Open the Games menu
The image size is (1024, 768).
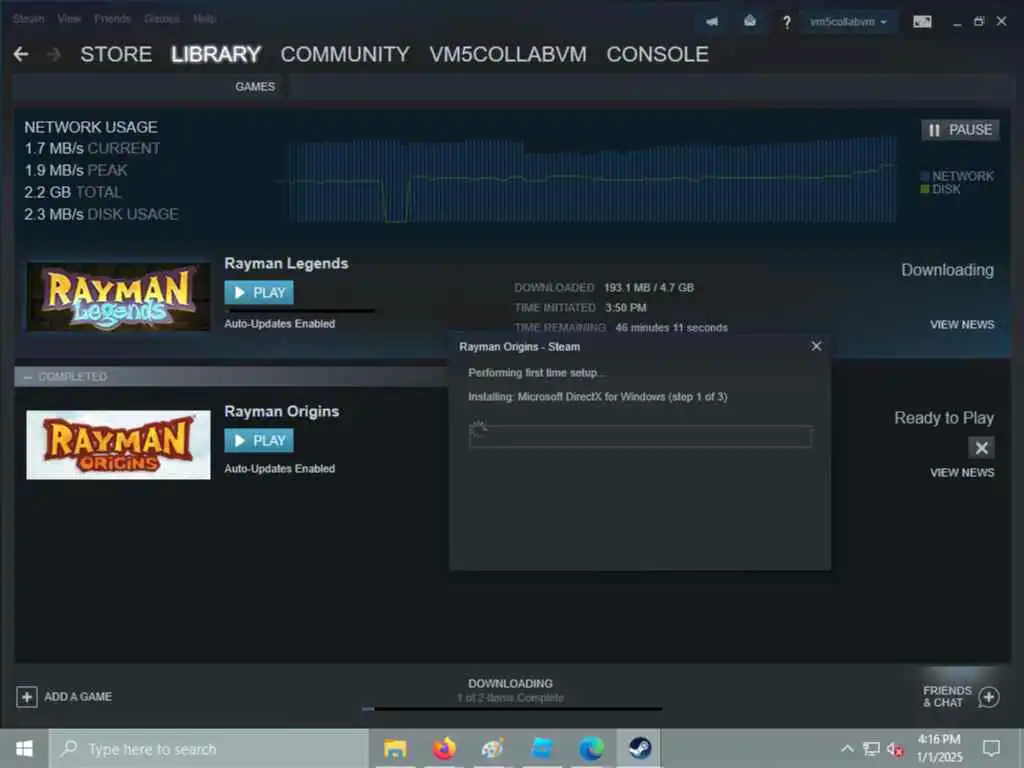[162, 18]
